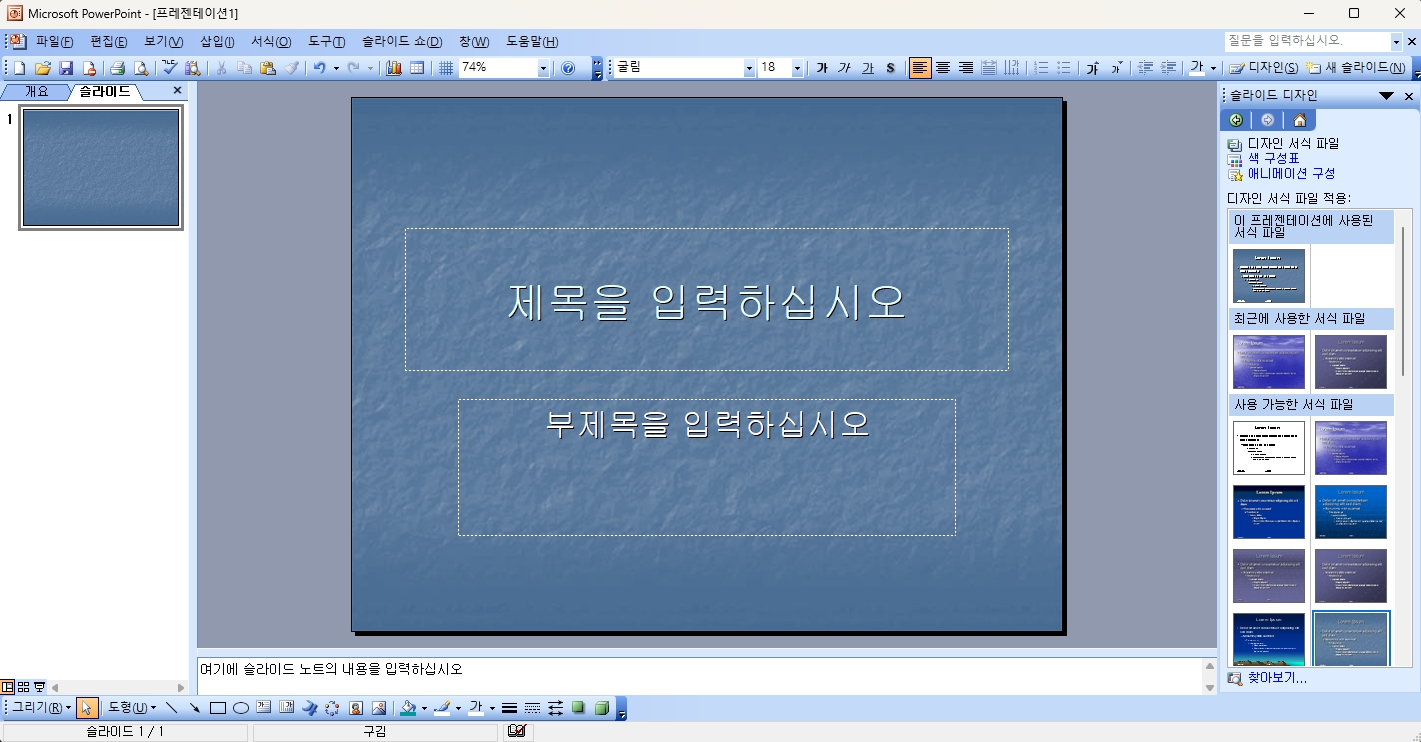Select the Oval drawing tool

coord(241,708)
